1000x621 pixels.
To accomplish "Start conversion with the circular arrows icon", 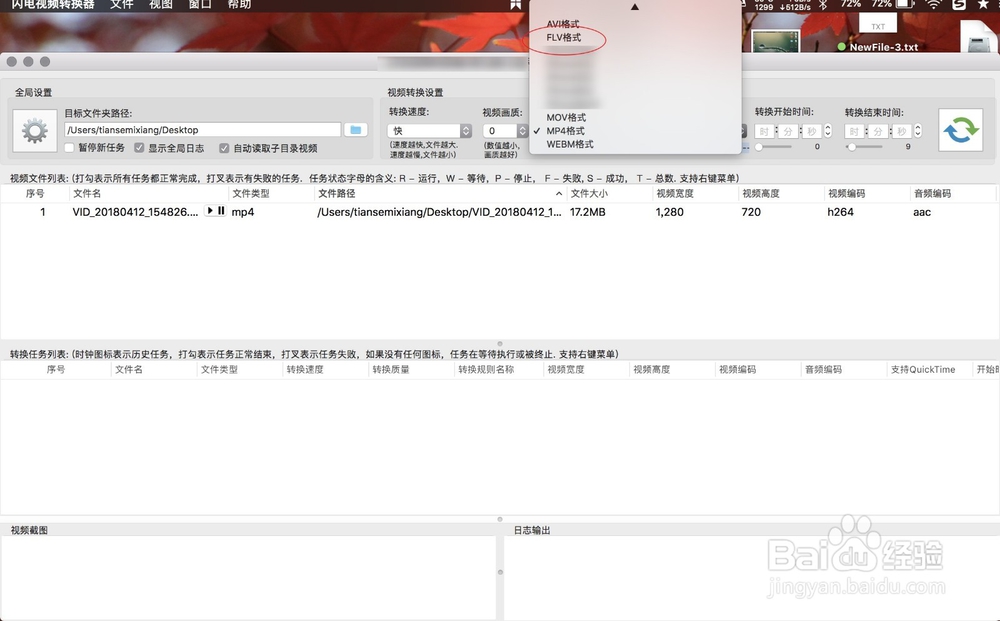I will point(961,128).
